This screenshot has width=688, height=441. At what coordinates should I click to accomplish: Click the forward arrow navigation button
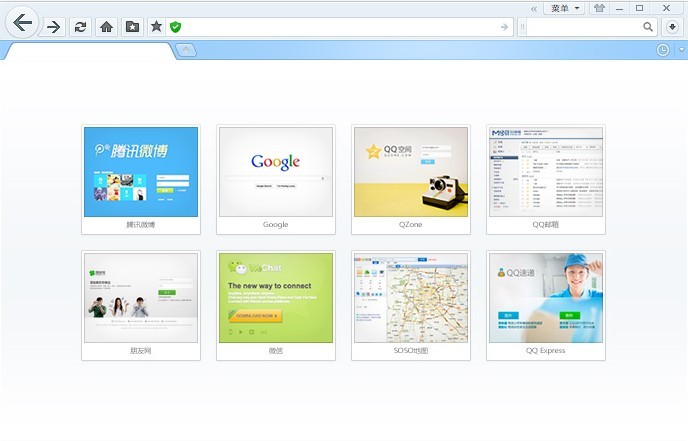(54, 27)
